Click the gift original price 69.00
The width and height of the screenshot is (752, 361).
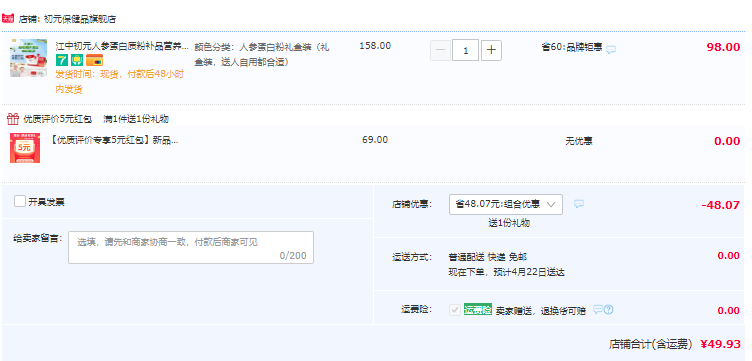pos(375,140)
